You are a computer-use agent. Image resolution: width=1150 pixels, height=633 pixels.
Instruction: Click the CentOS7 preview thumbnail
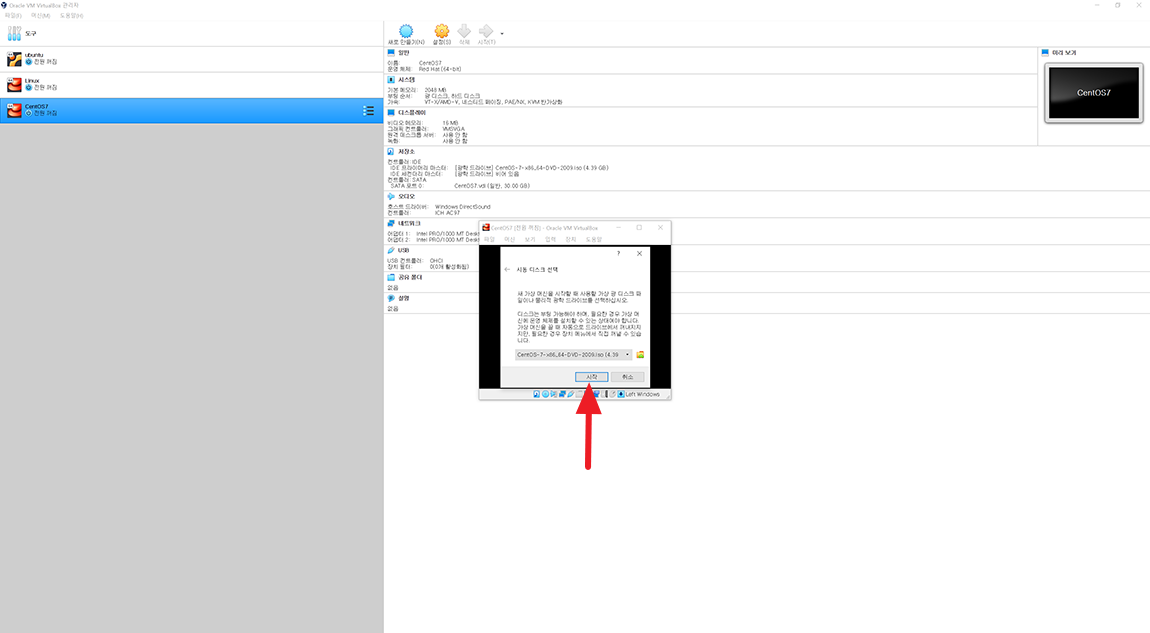click(x=1094, y=92)
